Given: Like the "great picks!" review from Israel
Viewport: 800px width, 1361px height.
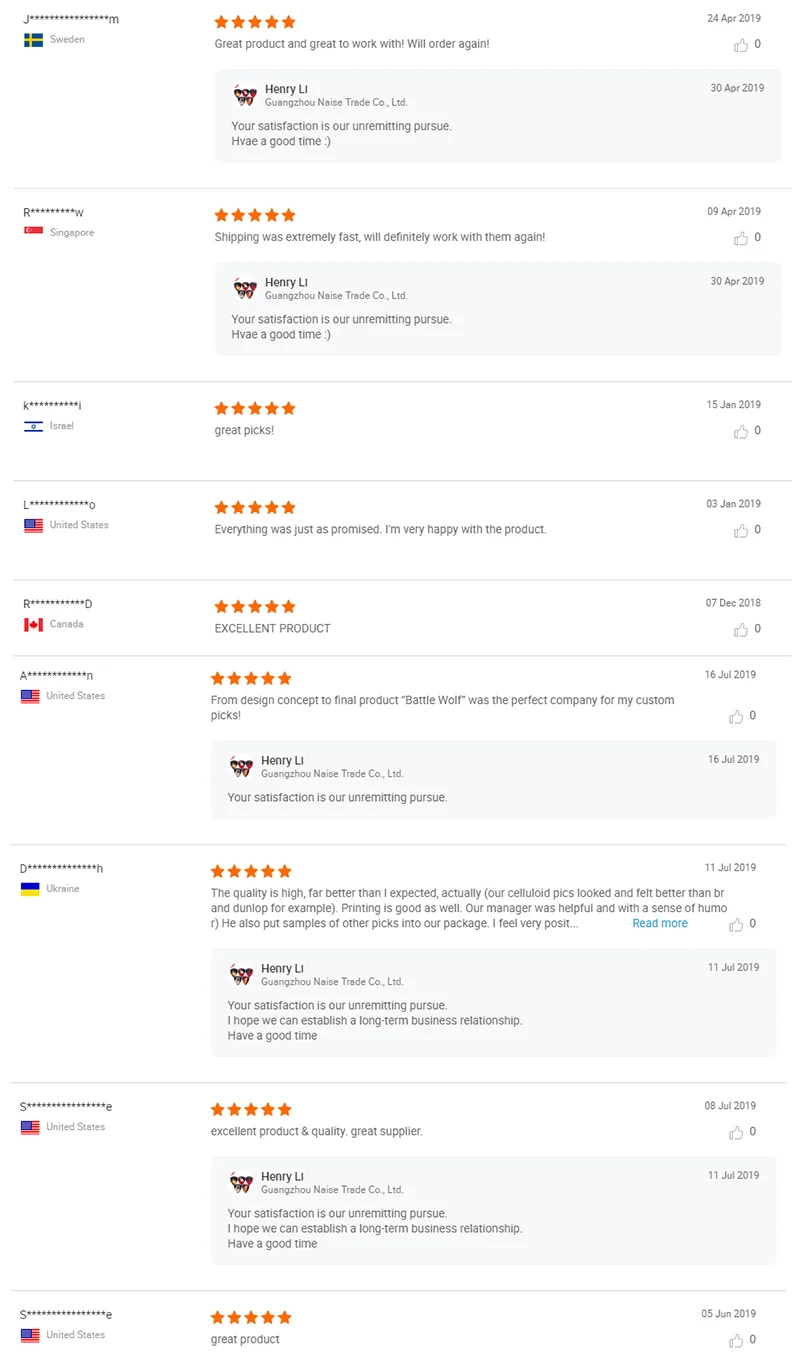Looking at the screenshot, I should (x=741, y=431).
